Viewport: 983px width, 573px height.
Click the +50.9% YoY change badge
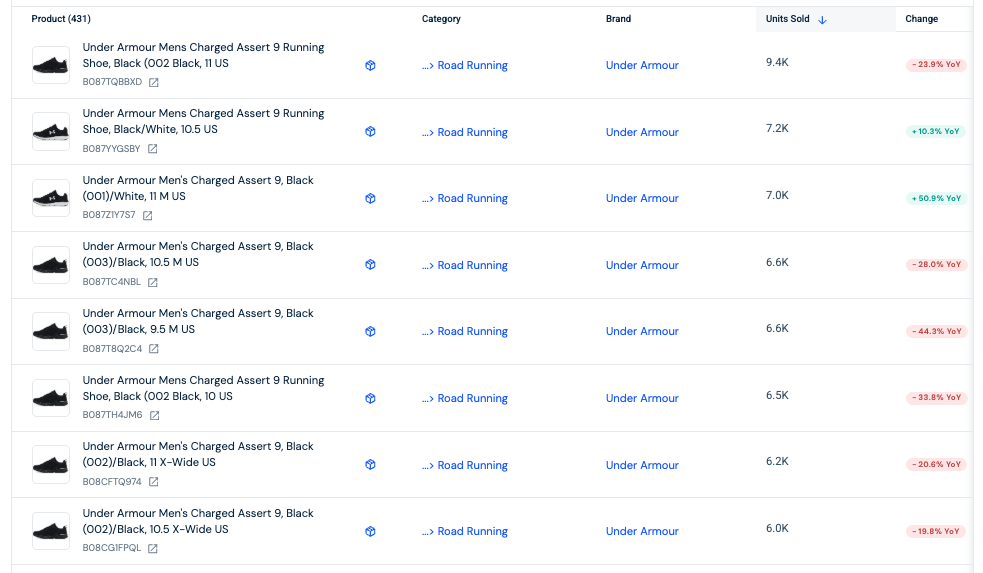936,198
